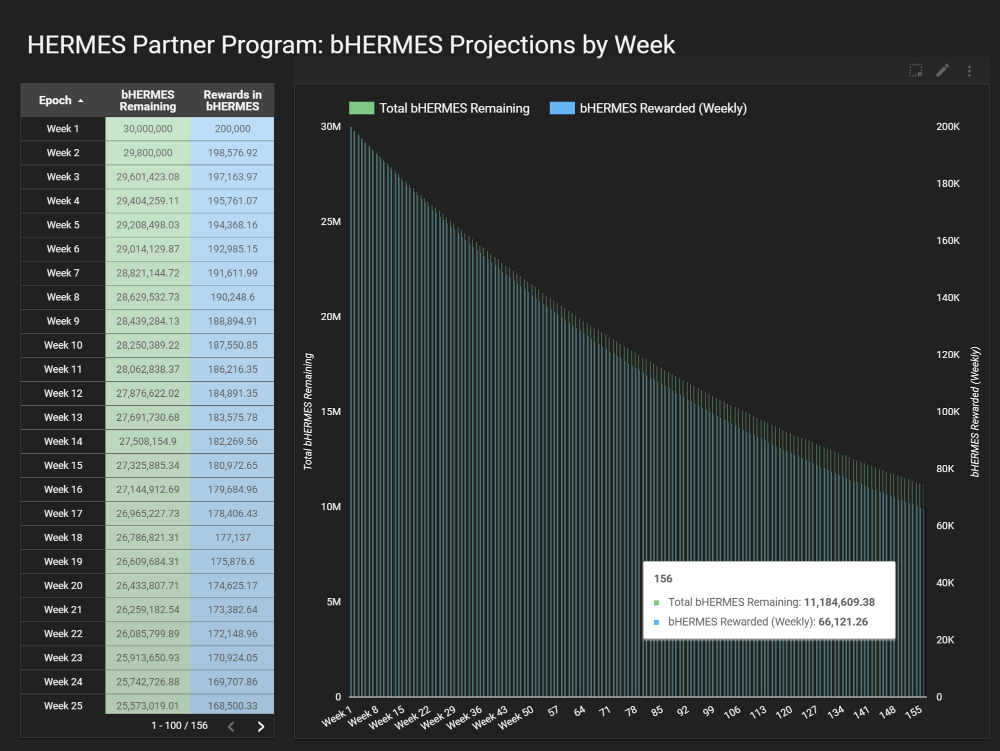This screenshot has height=751, width=1000.
Task: Toggle bHERMES Rewarded (Weekly) legend series
Action: [x=662, y=108]
